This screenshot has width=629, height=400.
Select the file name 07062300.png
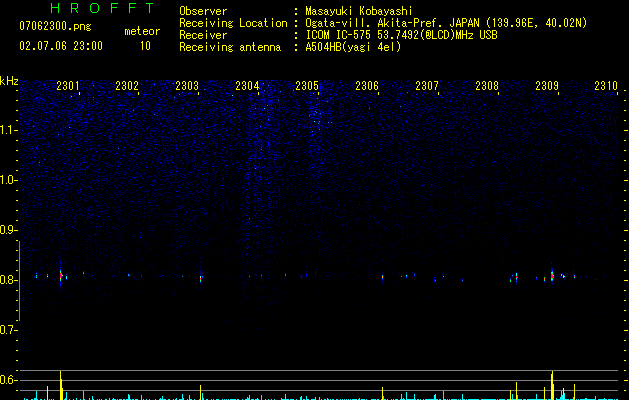55,27
